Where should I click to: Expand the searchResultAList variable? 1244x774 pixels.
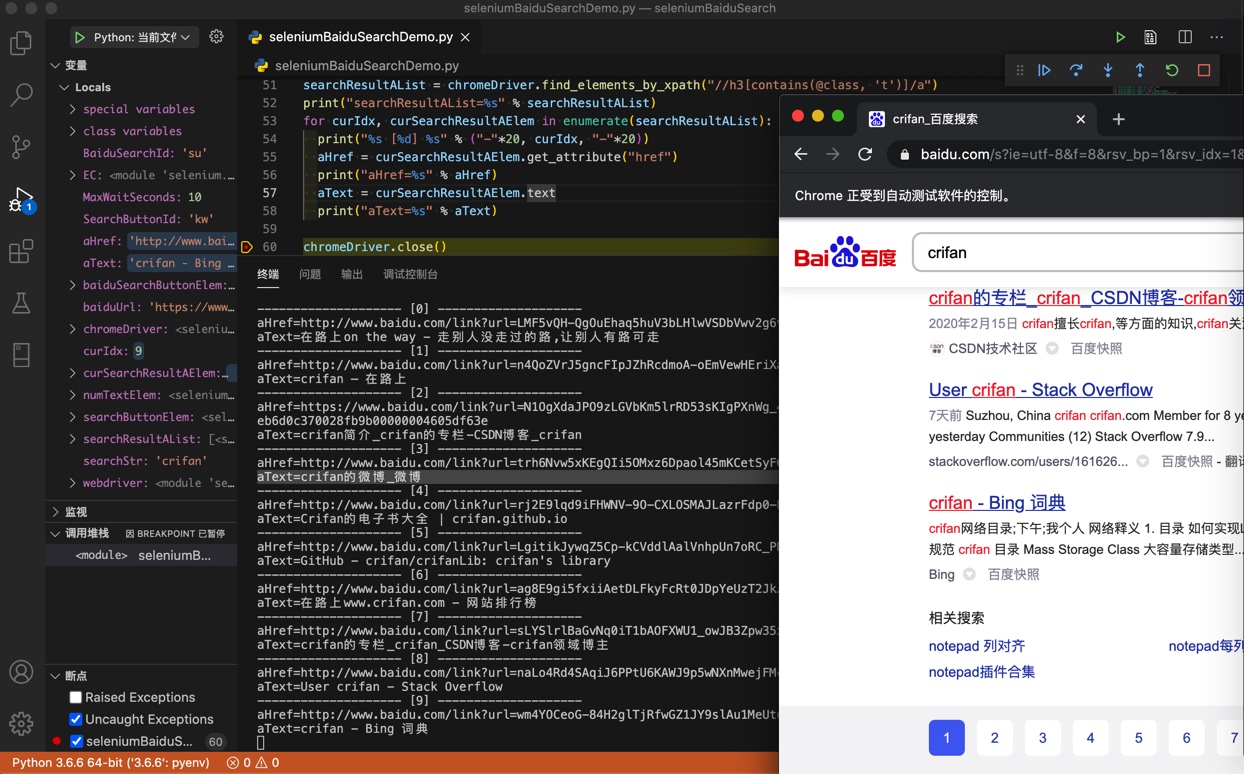click(73, 439)
